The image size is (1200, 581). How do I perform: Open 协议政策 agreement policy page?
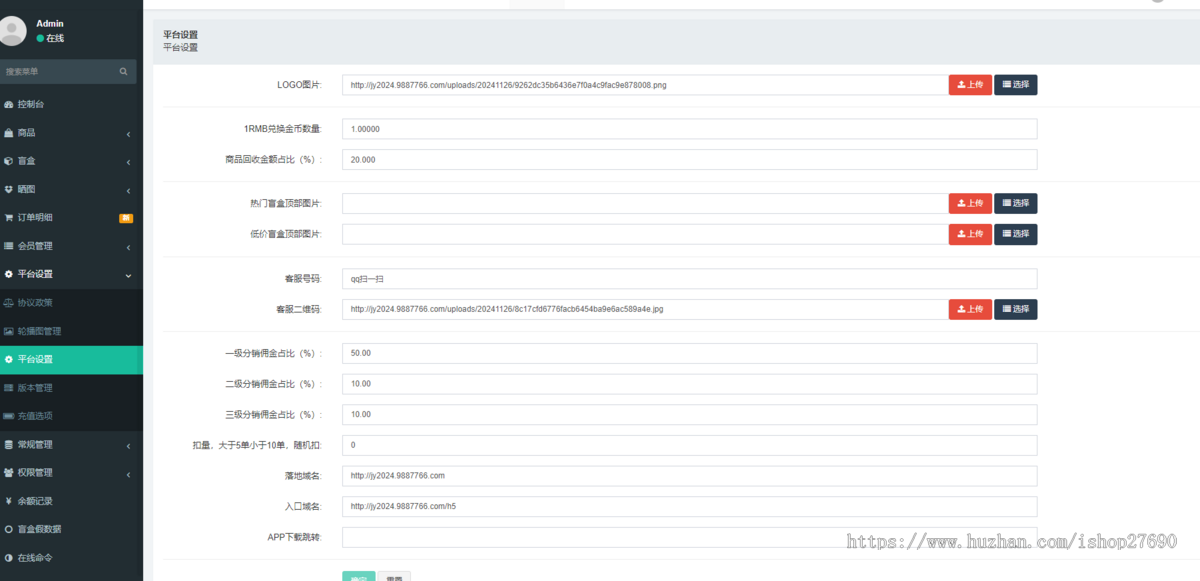tap(35, 302)
